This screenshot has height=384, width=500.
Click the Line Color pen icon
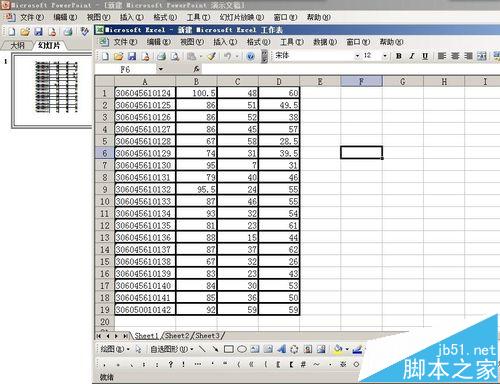(357, 349)
